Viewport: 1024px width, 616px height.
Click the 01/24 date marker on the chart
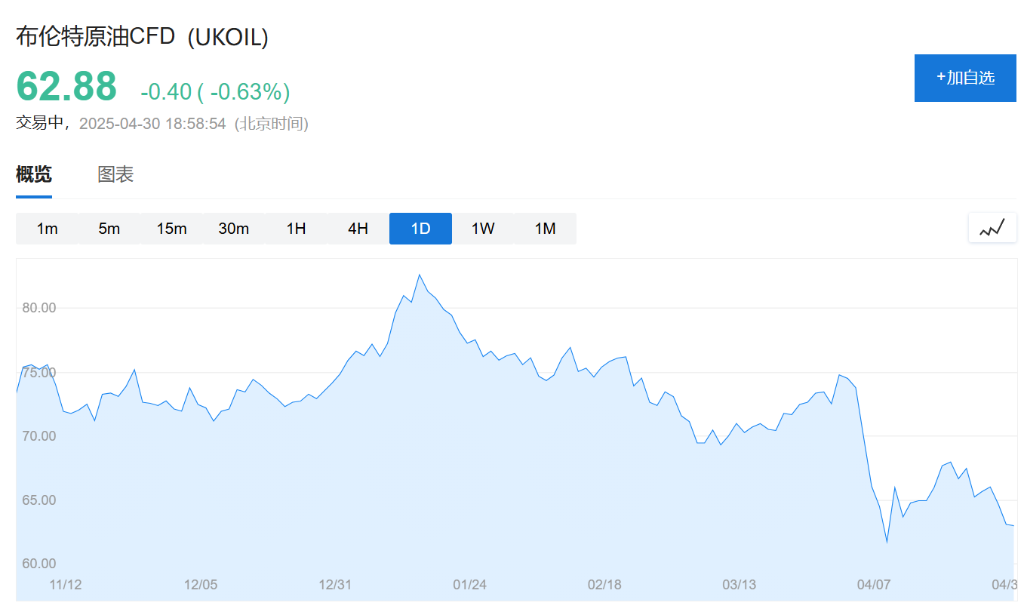[470, 584]
